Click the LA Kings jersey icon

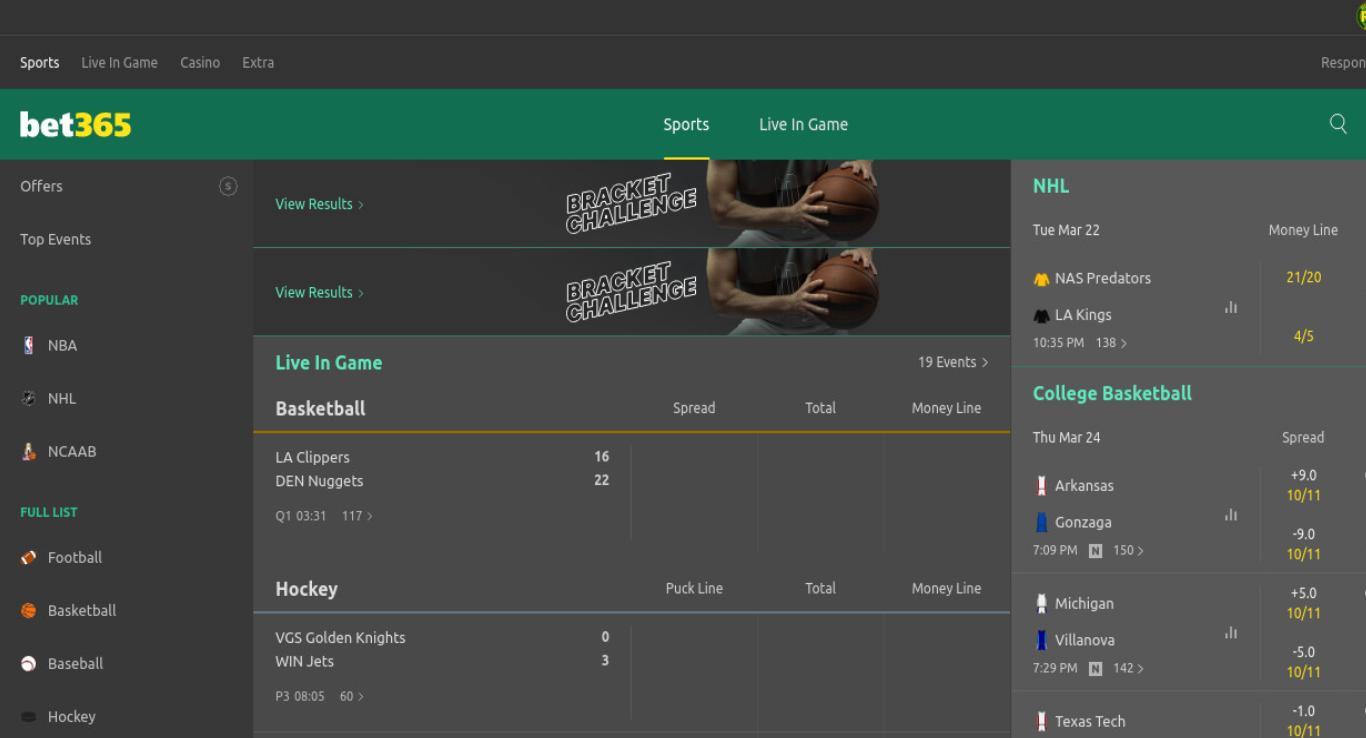tap(1041, 315)
